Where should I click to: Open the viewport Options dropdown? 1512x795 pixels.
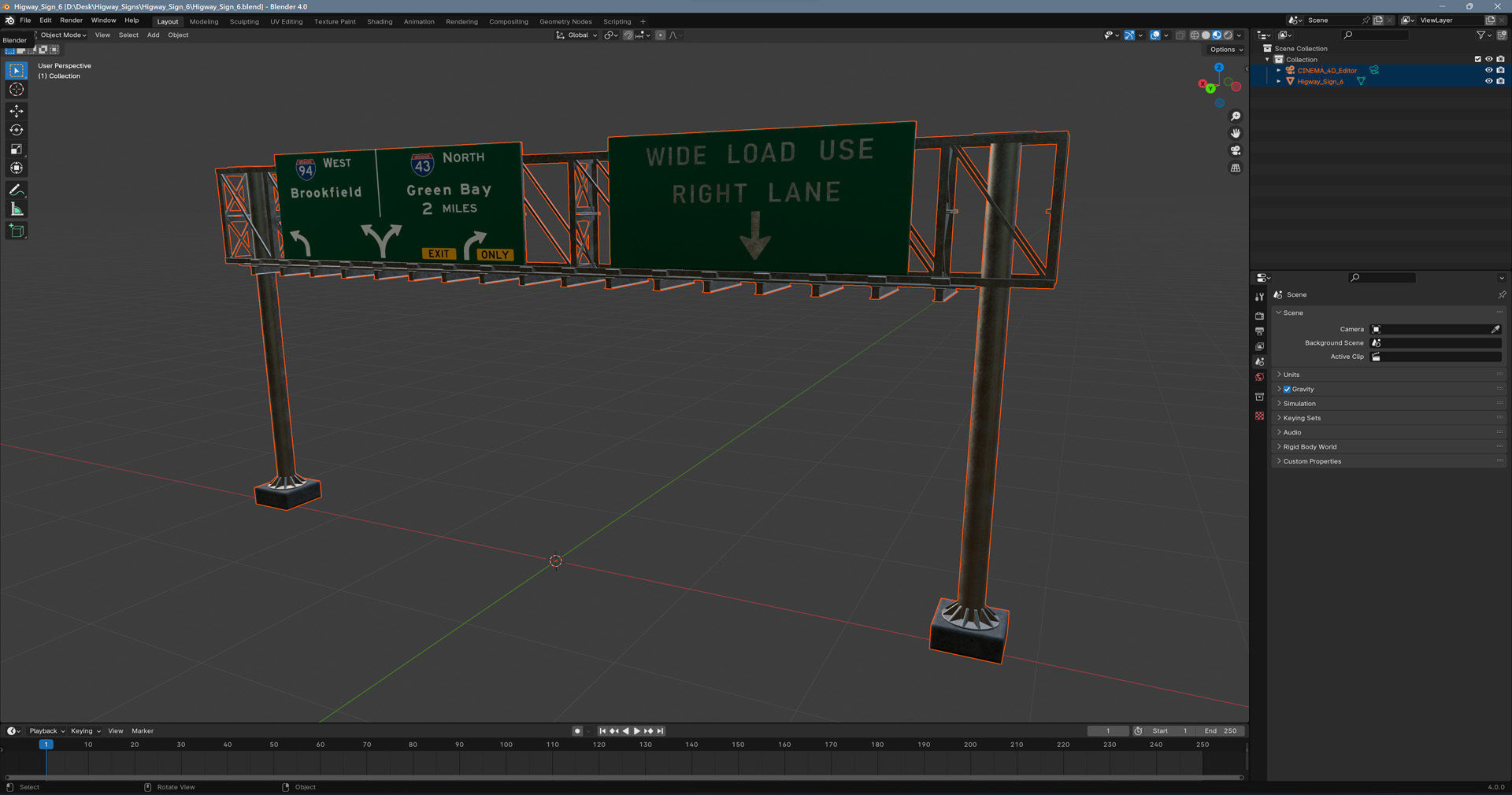[x=1226, y=49]
